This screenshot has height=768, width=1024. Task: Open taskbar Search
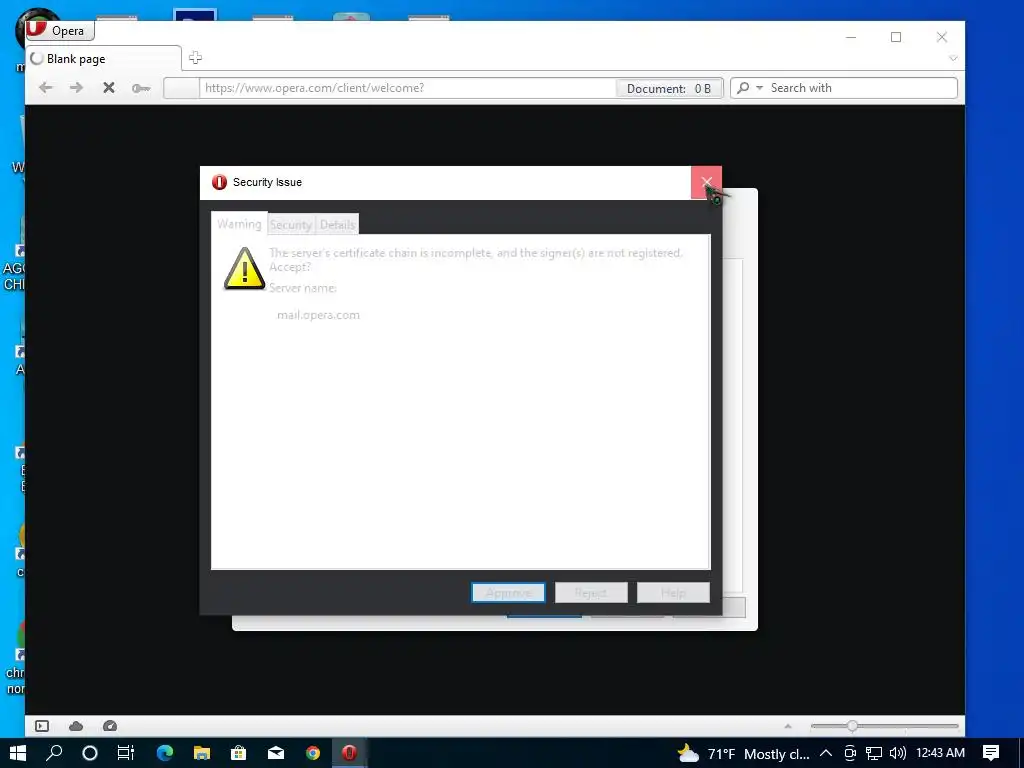[54, 753]
